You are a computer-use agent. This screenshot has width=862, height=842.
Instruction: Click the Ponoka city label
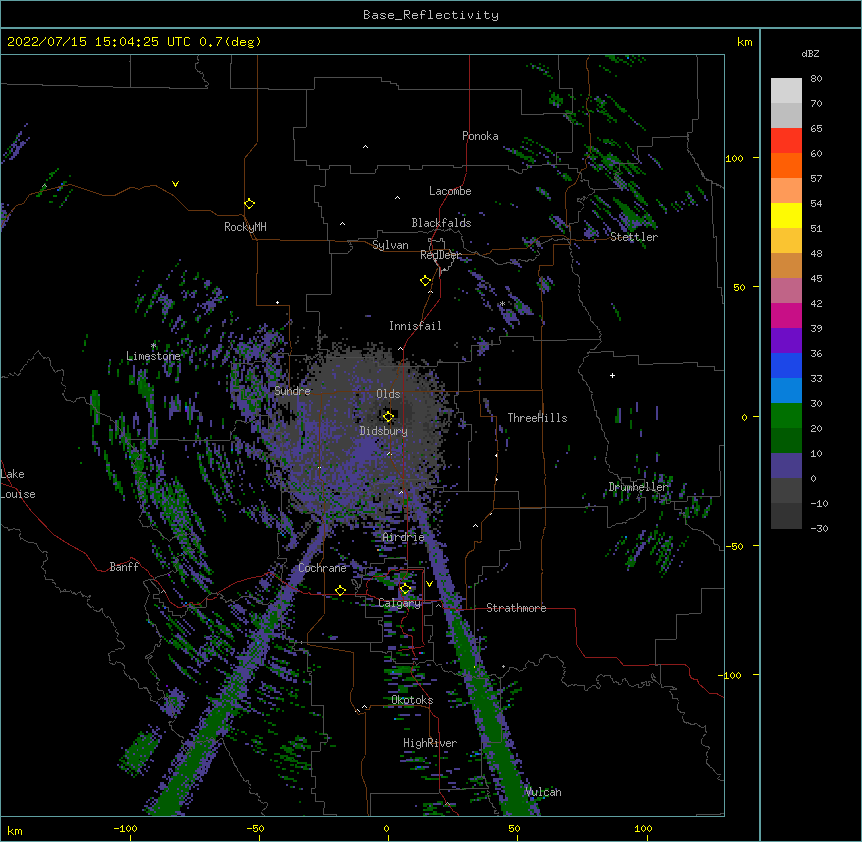[x=480, y=136]
